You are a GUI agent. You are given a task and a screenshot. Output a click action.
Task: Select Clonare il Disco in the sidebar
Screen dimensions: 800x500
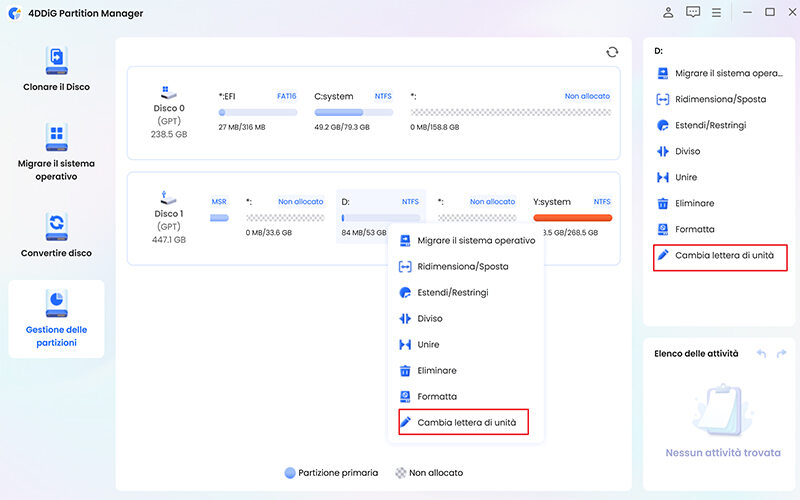coord(56,69)
